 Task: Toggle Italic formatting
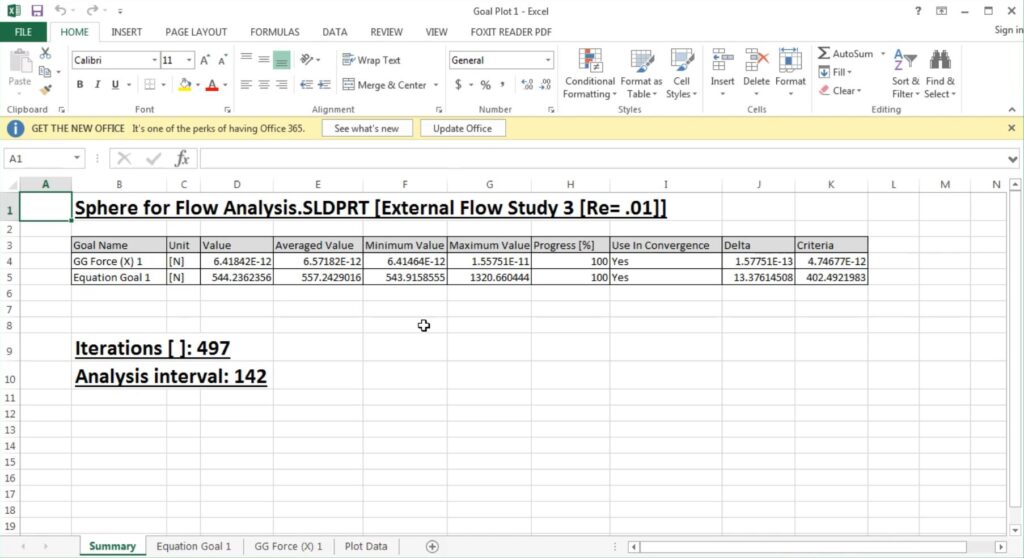pyautogui.click(x=97, y=84)
